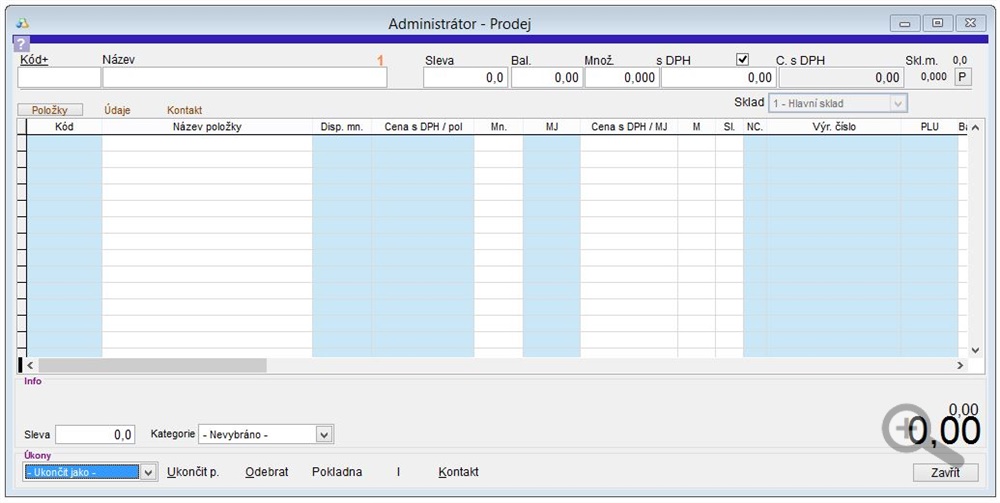This screenshot has width=1000, height=503.
Task: Click the Název položky column header
Action: pos(207,127)
